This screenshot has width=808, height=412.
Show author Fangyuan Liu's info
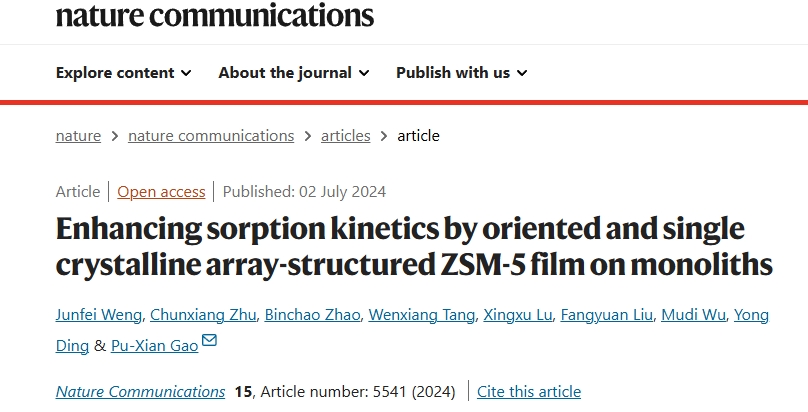point(607,315)
